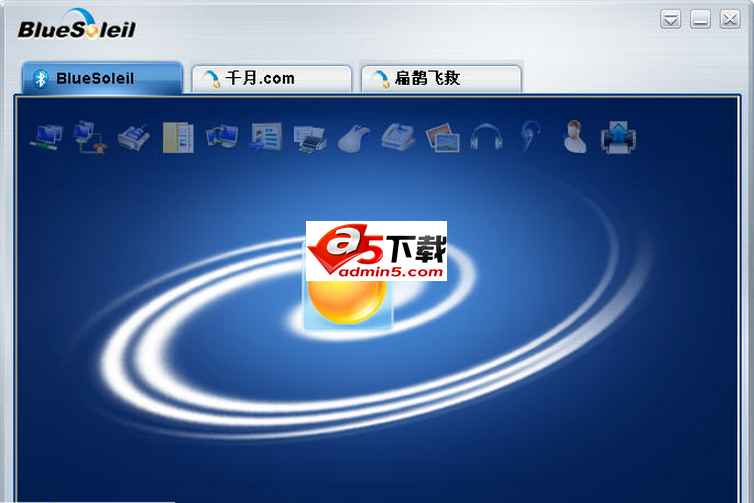
Task: Click the BlueSoleil logo in header
Action: coord(77,25)
